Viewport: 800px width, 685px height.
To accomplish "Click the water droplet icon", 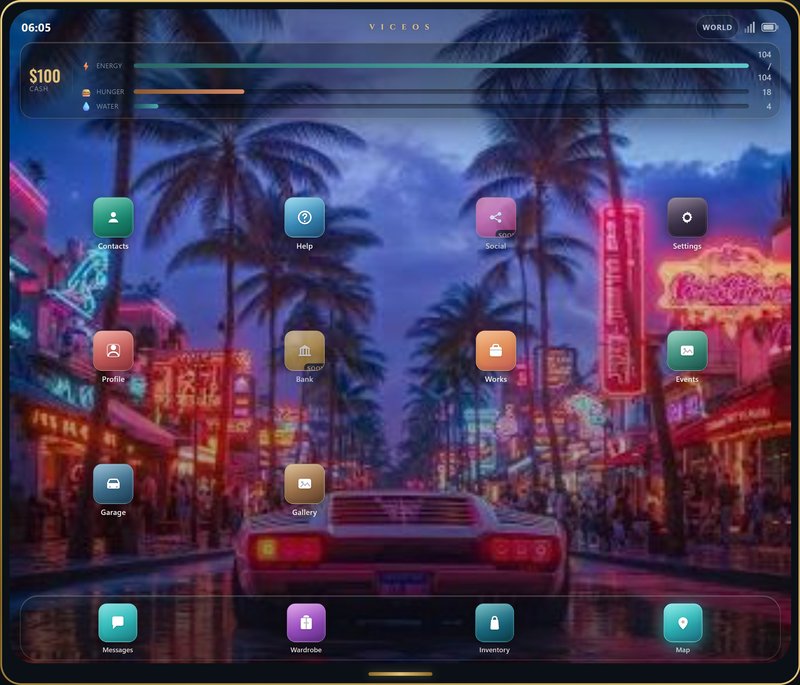I will coord(86,106).
